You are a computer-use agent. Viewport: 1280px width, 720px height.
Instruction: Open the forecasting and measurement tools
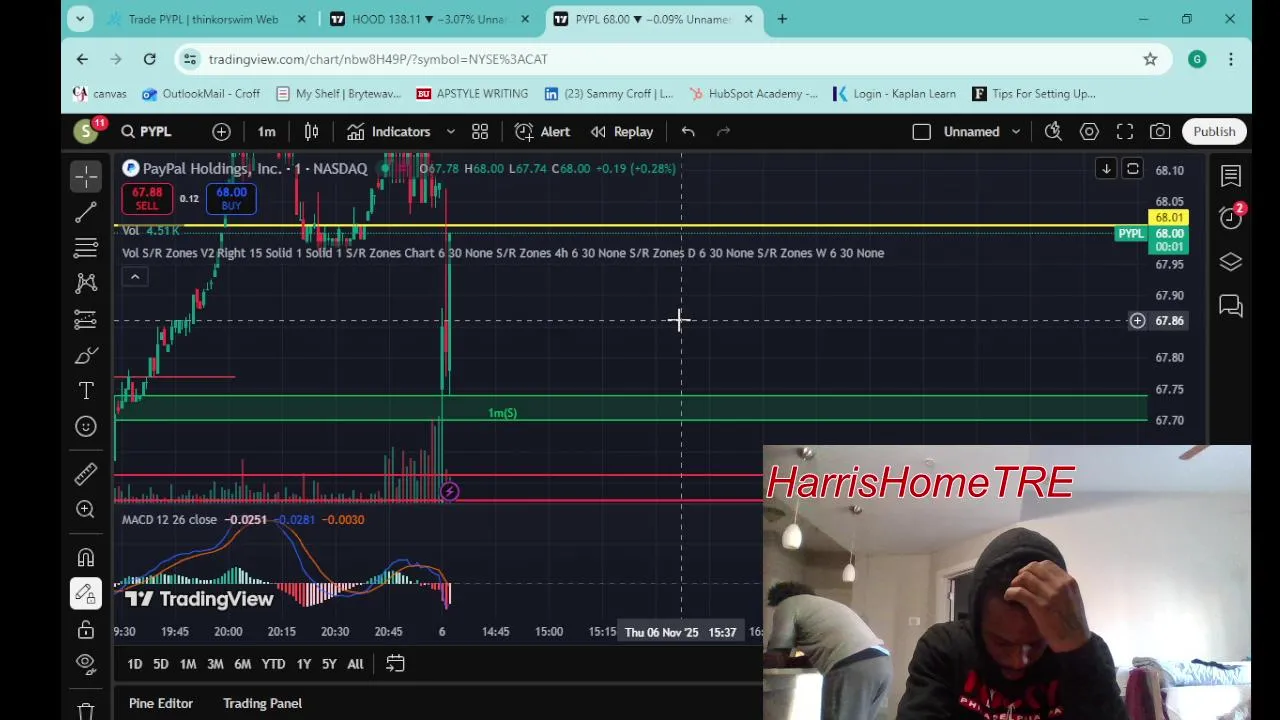coord(86,319)
